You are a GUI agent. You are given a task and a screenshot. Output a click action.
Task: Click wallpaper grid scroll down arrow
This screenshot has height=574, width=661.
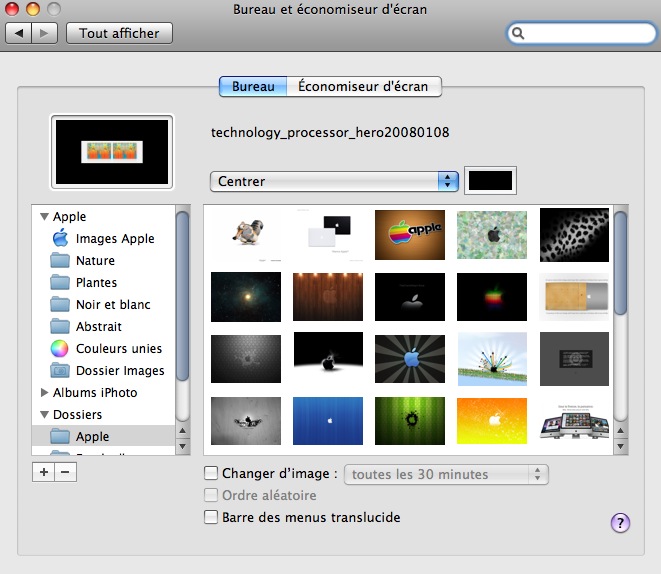pyautogui.click(x=621, y=446)
